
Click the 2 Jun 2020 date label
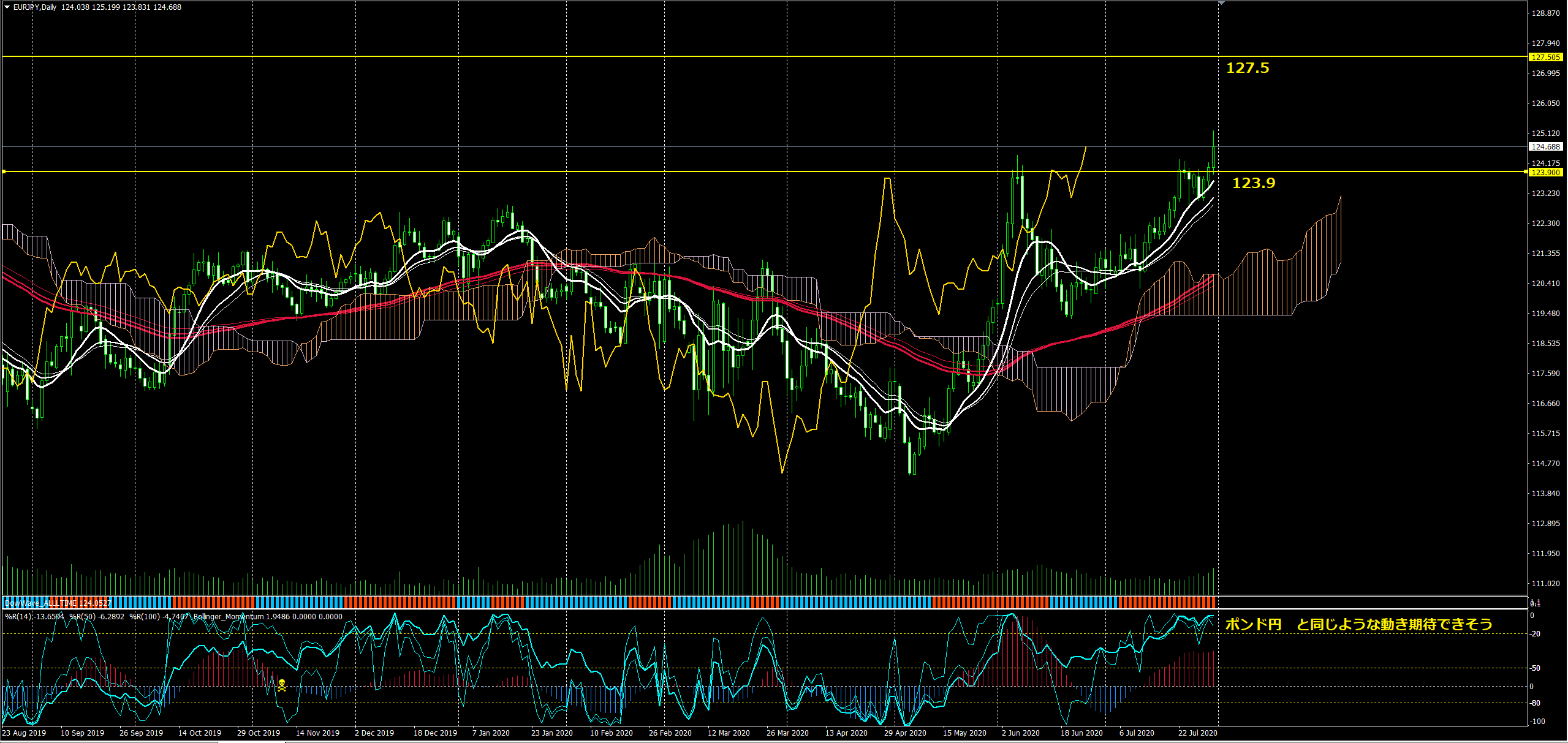tap(1020, 733)
